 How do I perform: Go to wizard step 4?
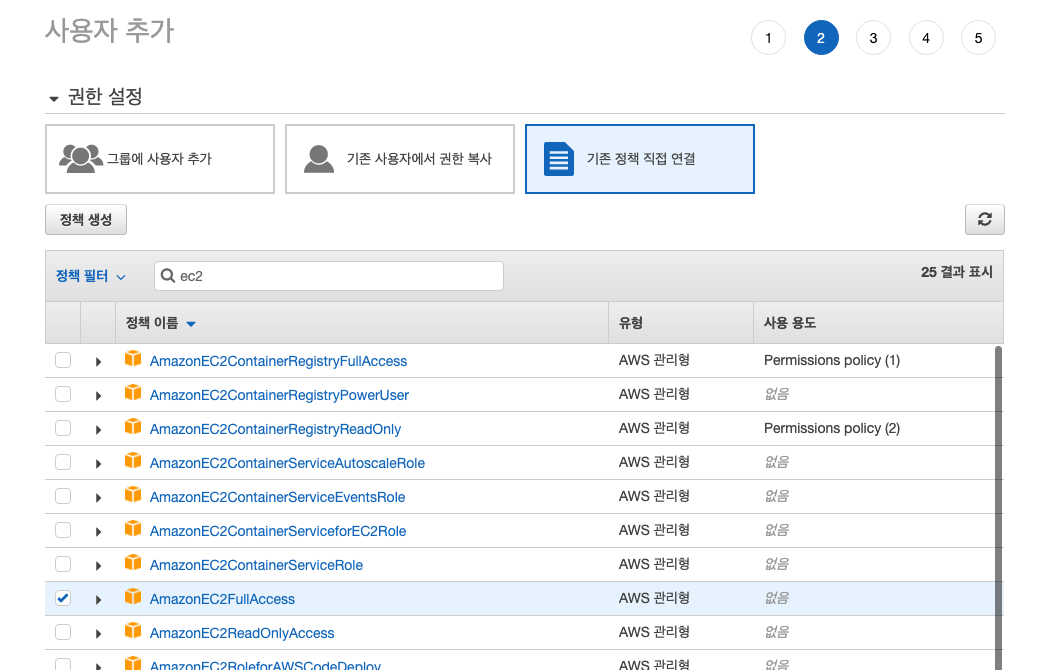pyautogui.click(x=926, y=38)
